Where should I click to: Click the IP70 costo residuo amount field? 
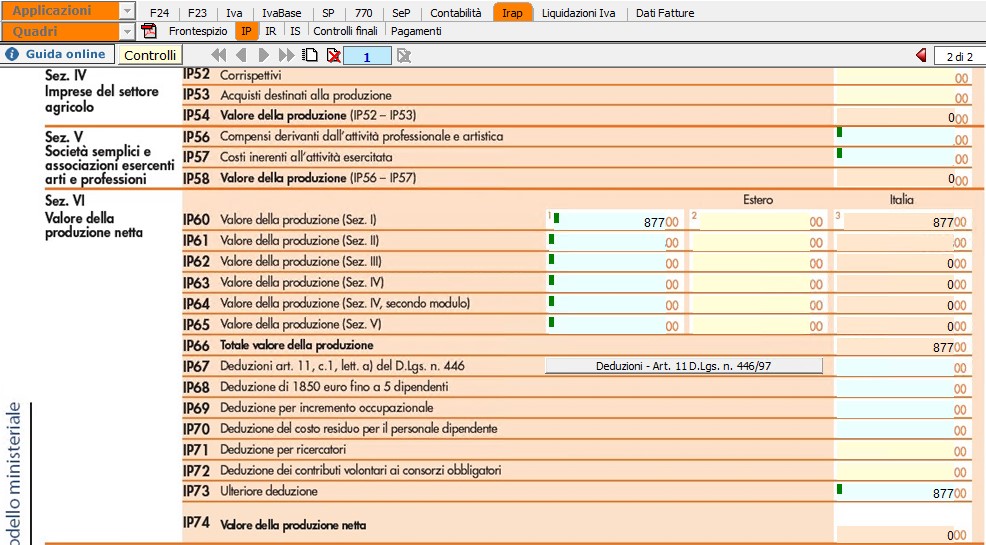[902, 429]
